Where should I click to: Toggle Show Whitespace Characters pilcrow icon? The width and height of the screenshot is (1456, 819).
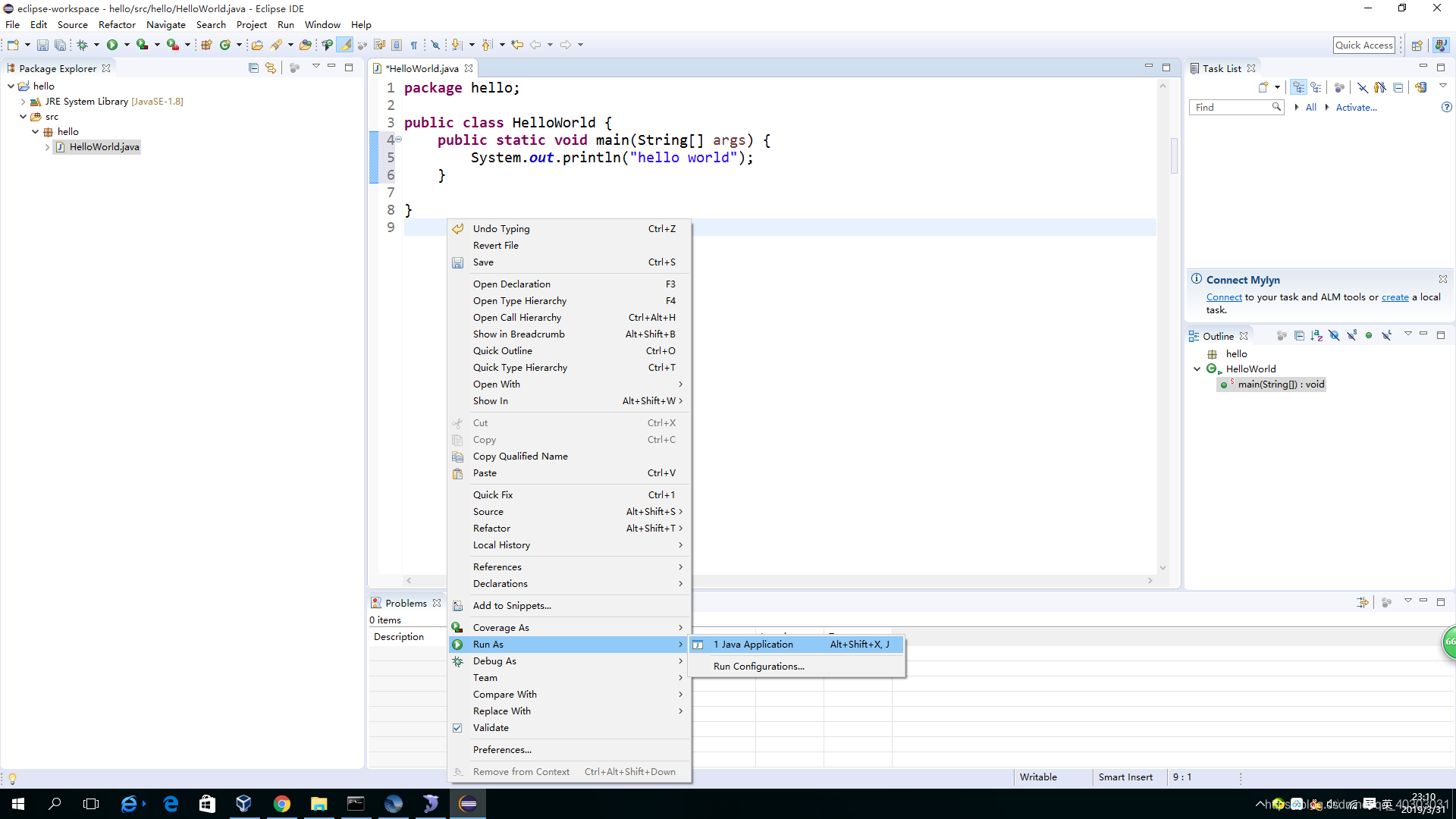(414, 45)
